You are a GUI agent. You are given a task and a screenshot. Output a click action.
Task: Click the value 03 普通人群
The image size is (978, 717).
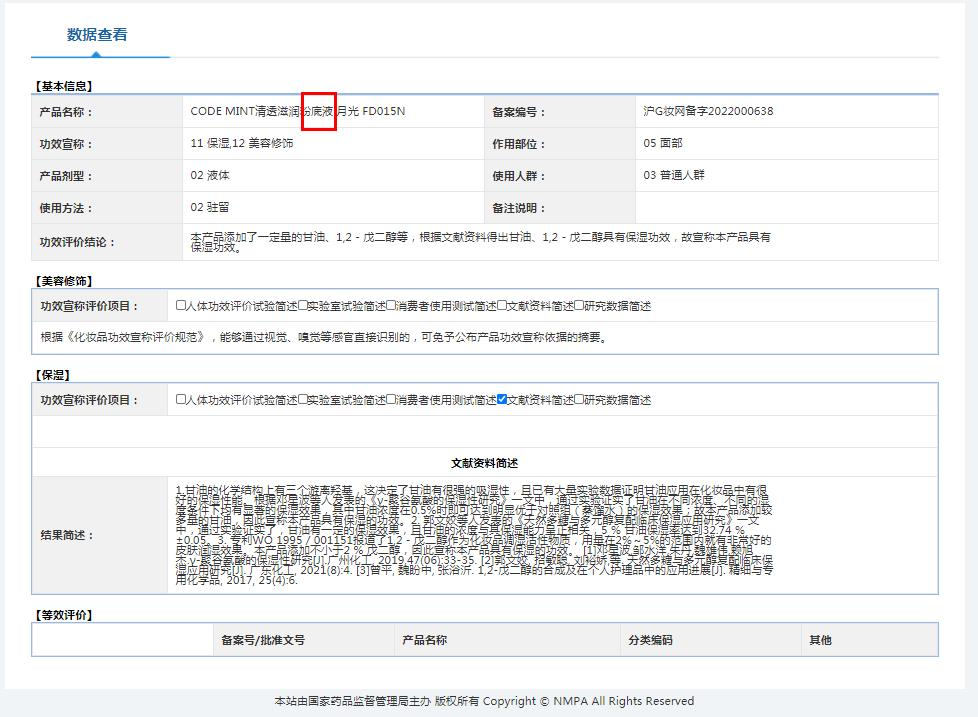pyautogui.click(x=674, y=175)
